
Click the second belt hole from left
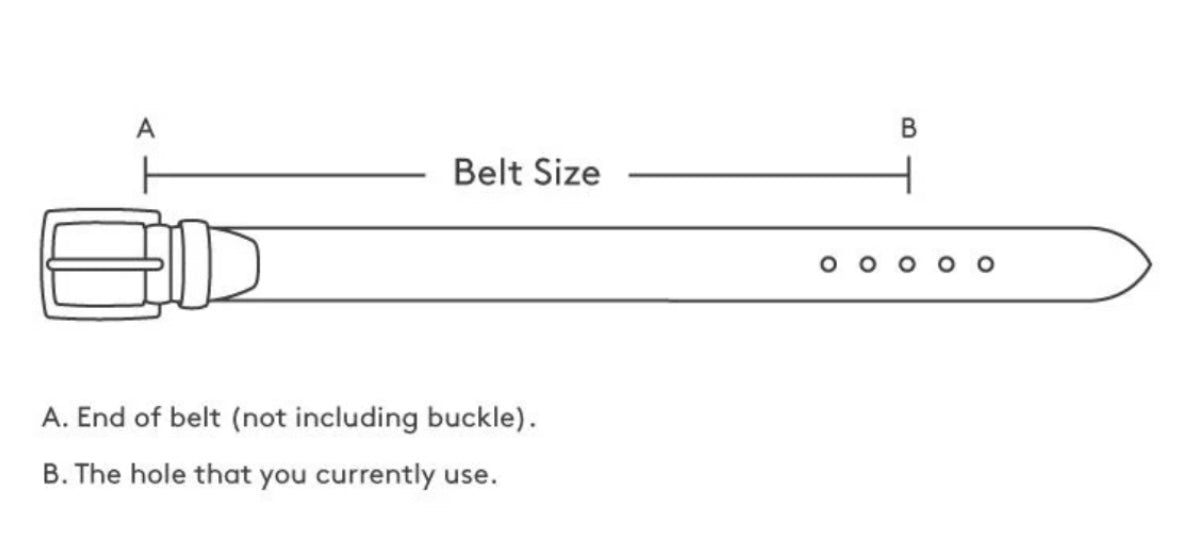pyautogui.click(x=868, y=265)
